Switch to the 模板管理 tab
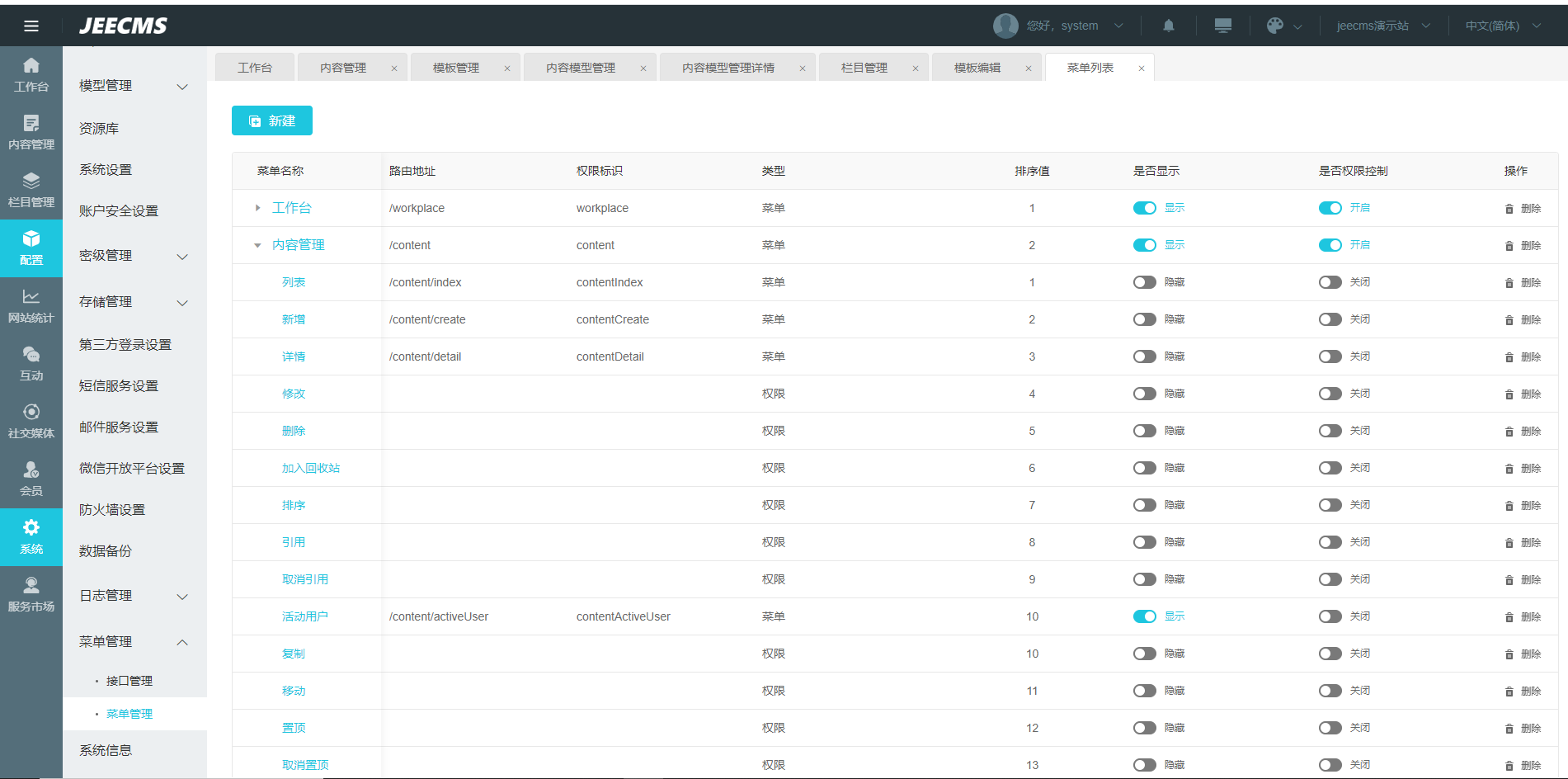Viewport: 1568px width, 779px height. [456, 68]
